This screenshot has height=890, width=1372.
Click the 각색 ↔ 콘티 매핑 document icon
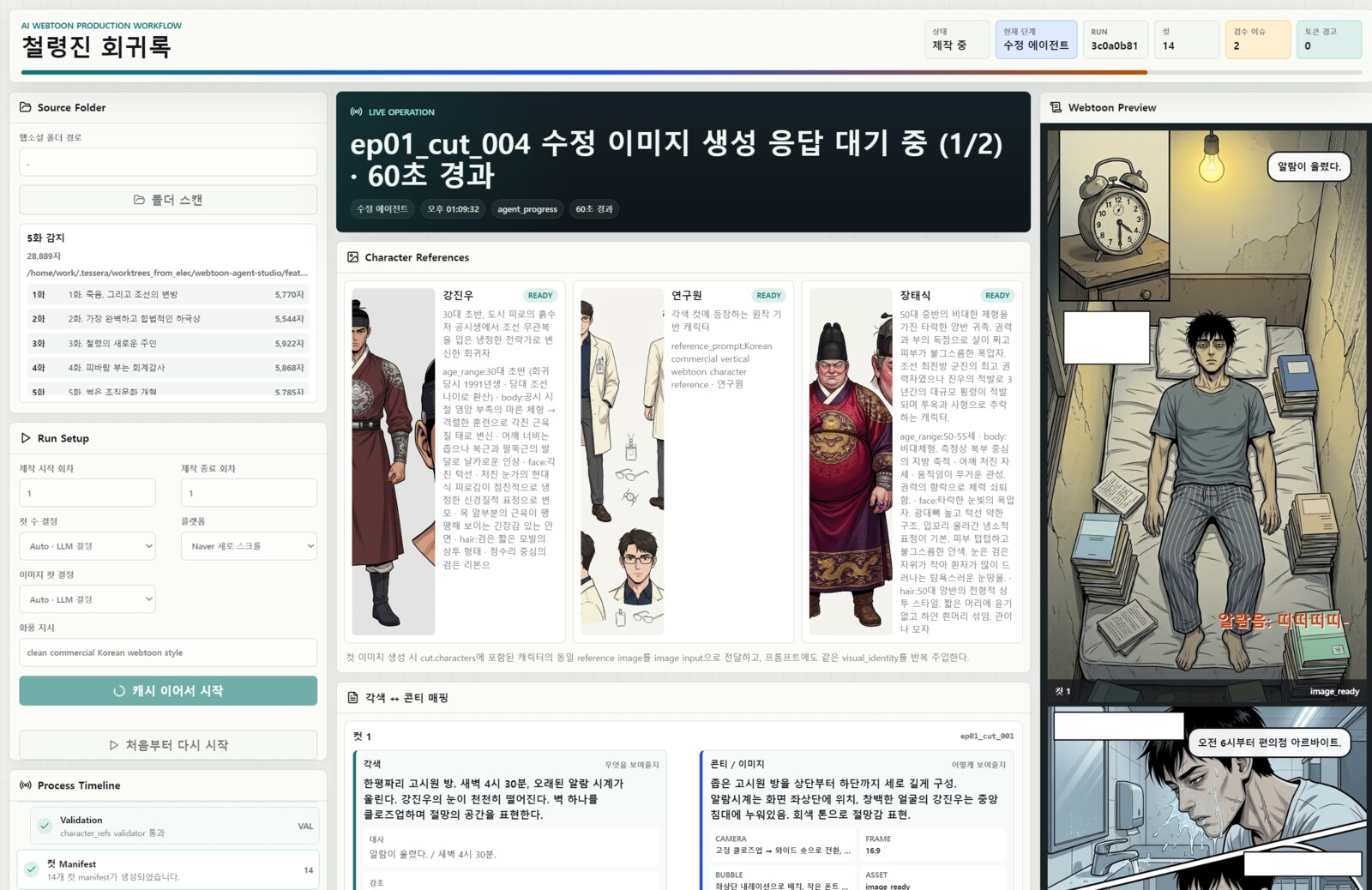tap(352, 698)
